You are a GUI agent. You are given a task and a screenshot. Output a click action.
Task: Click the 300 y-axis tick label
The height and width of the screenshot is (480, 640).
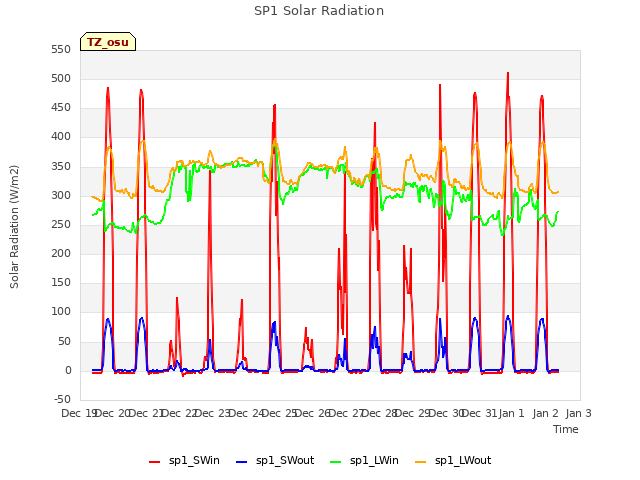pos(61,196)
